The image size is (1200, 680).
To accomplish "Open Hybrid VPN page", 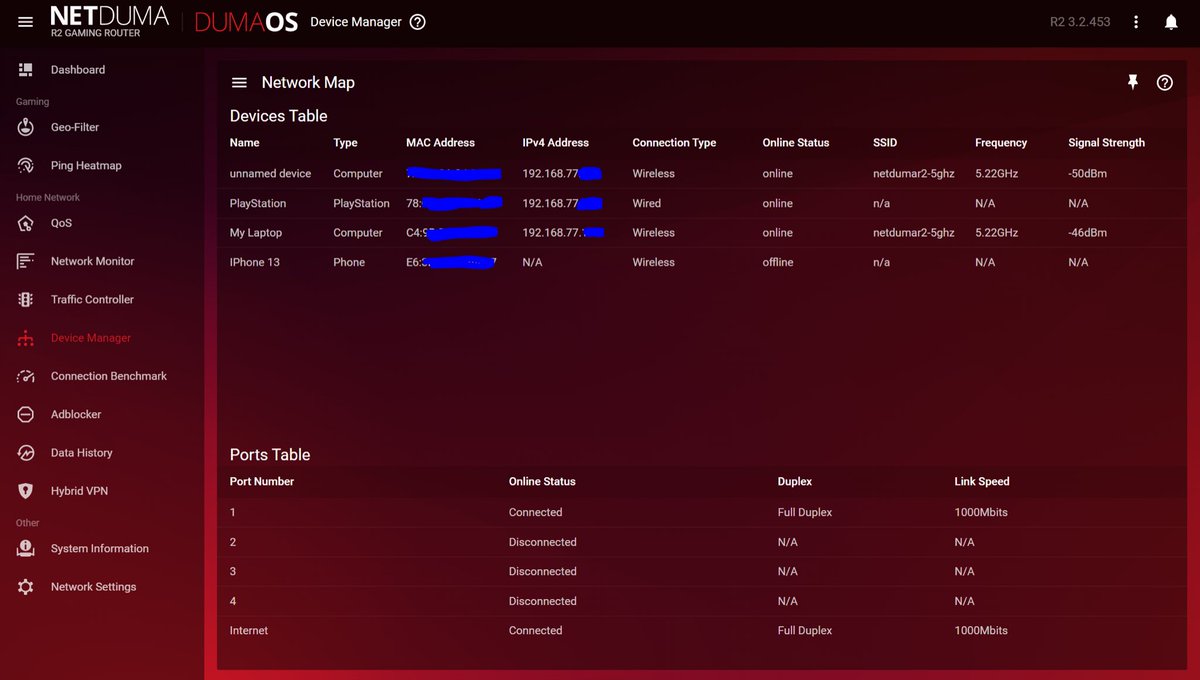I will pyautogui.click(x=79, y=491).
